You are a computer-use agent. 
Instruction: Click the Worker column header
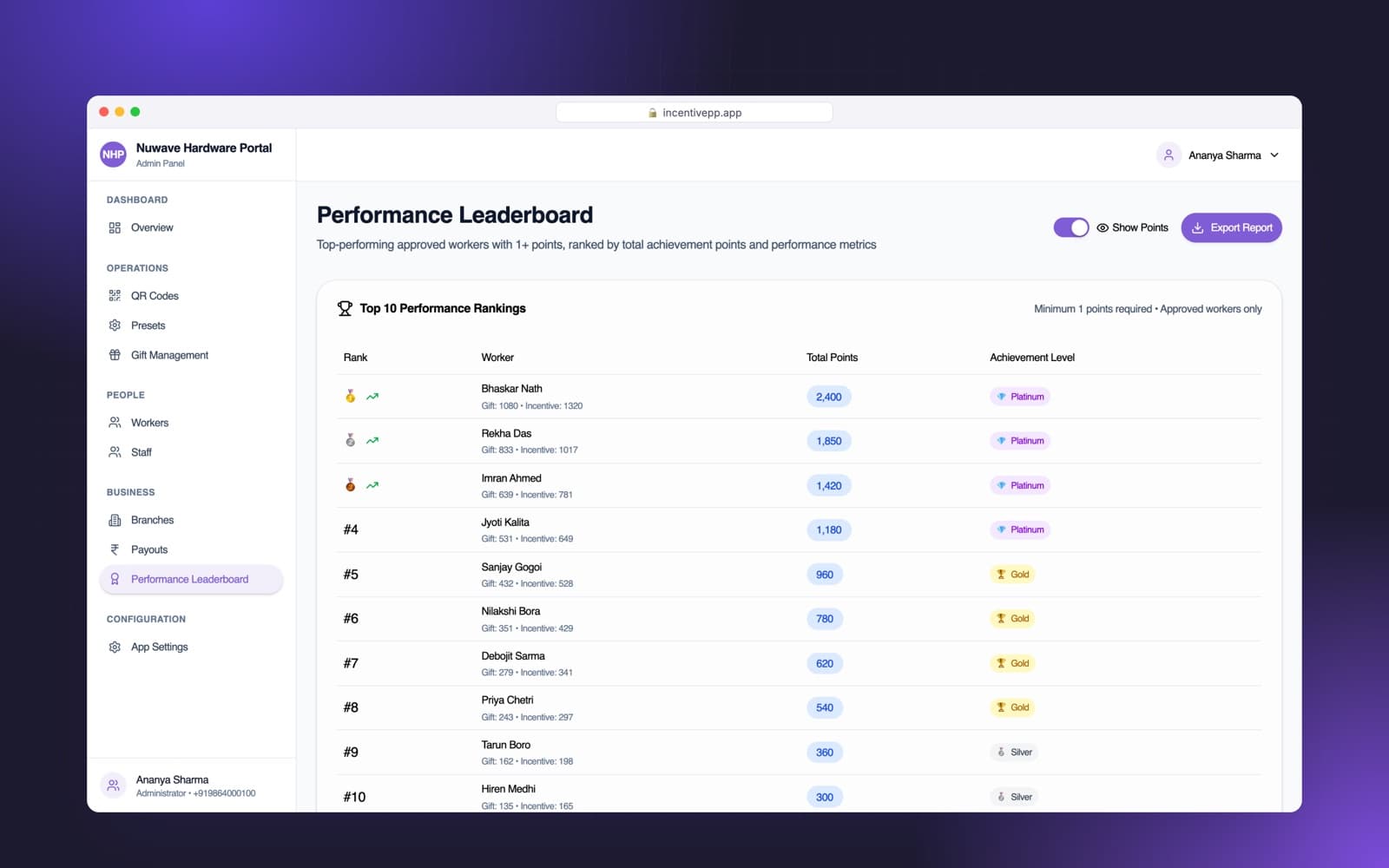497,358
